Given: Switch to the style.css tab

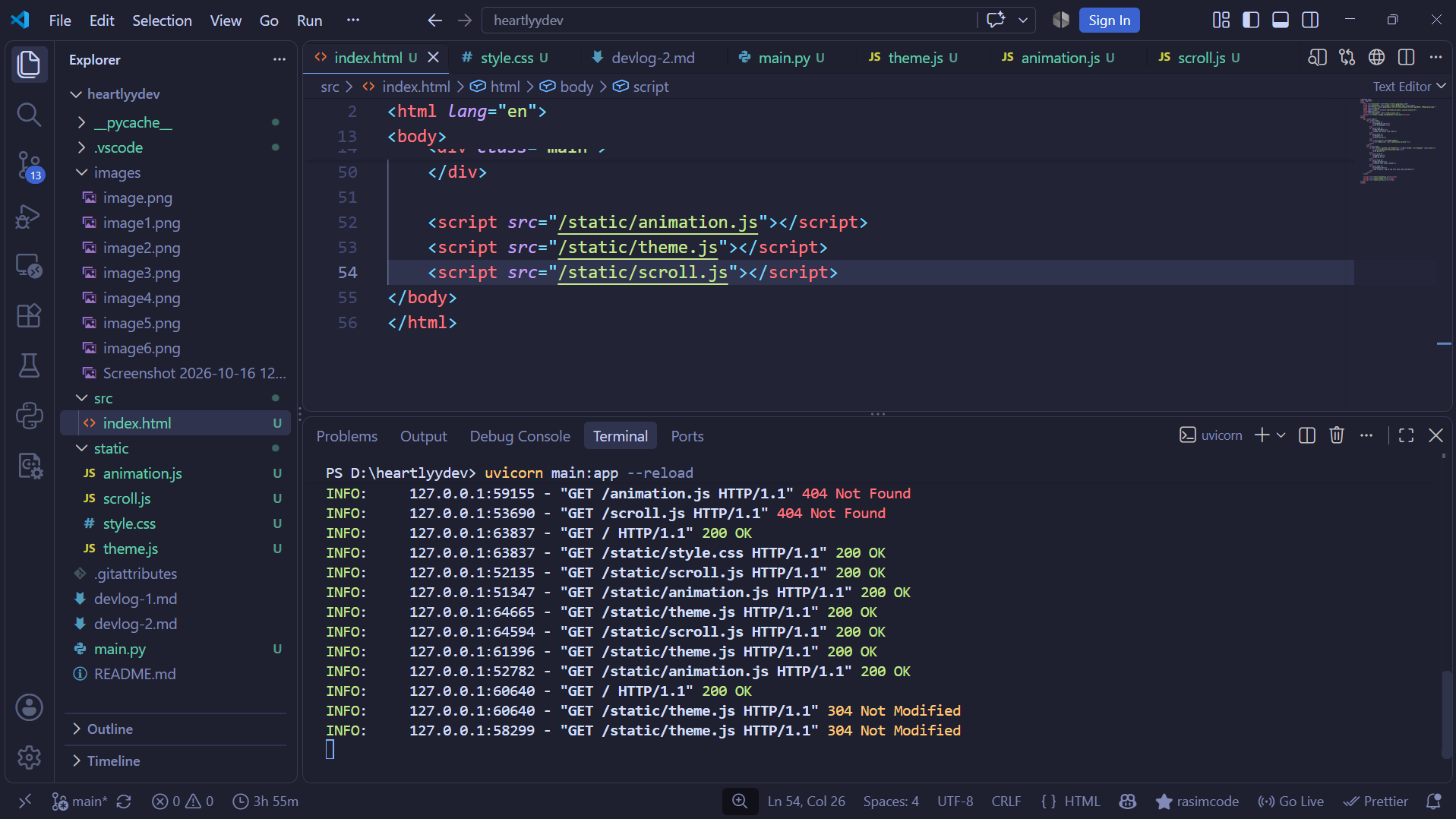Looking at the screenshot, I should pyautogui.click(x=506, y=58).
